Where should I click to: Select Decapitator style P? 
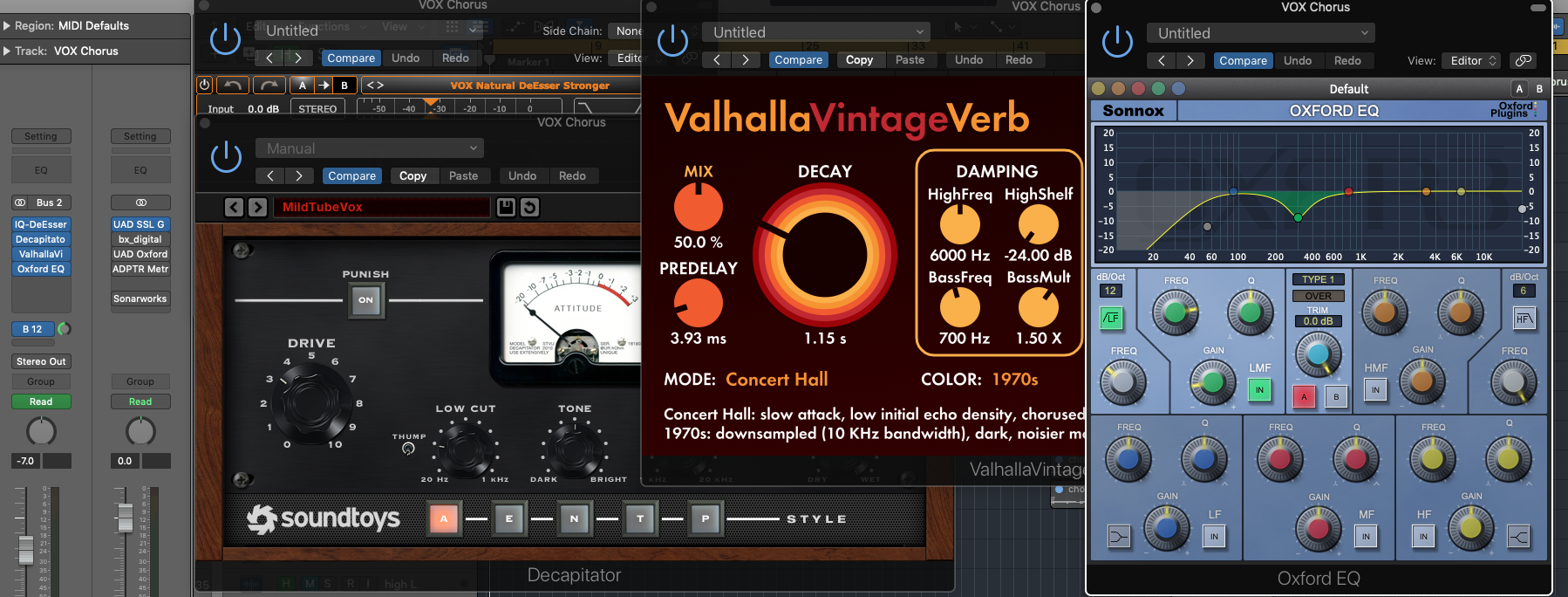pyautogui.click(x=706, y=518)
